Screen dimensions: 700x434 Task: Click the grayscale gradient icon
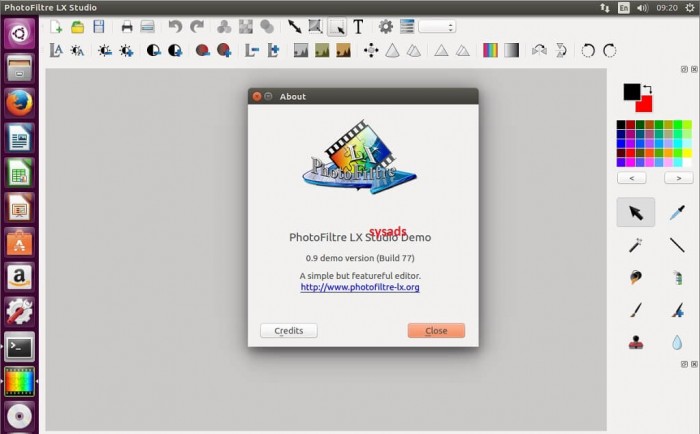pyautogui.click(x=512, y=50)
